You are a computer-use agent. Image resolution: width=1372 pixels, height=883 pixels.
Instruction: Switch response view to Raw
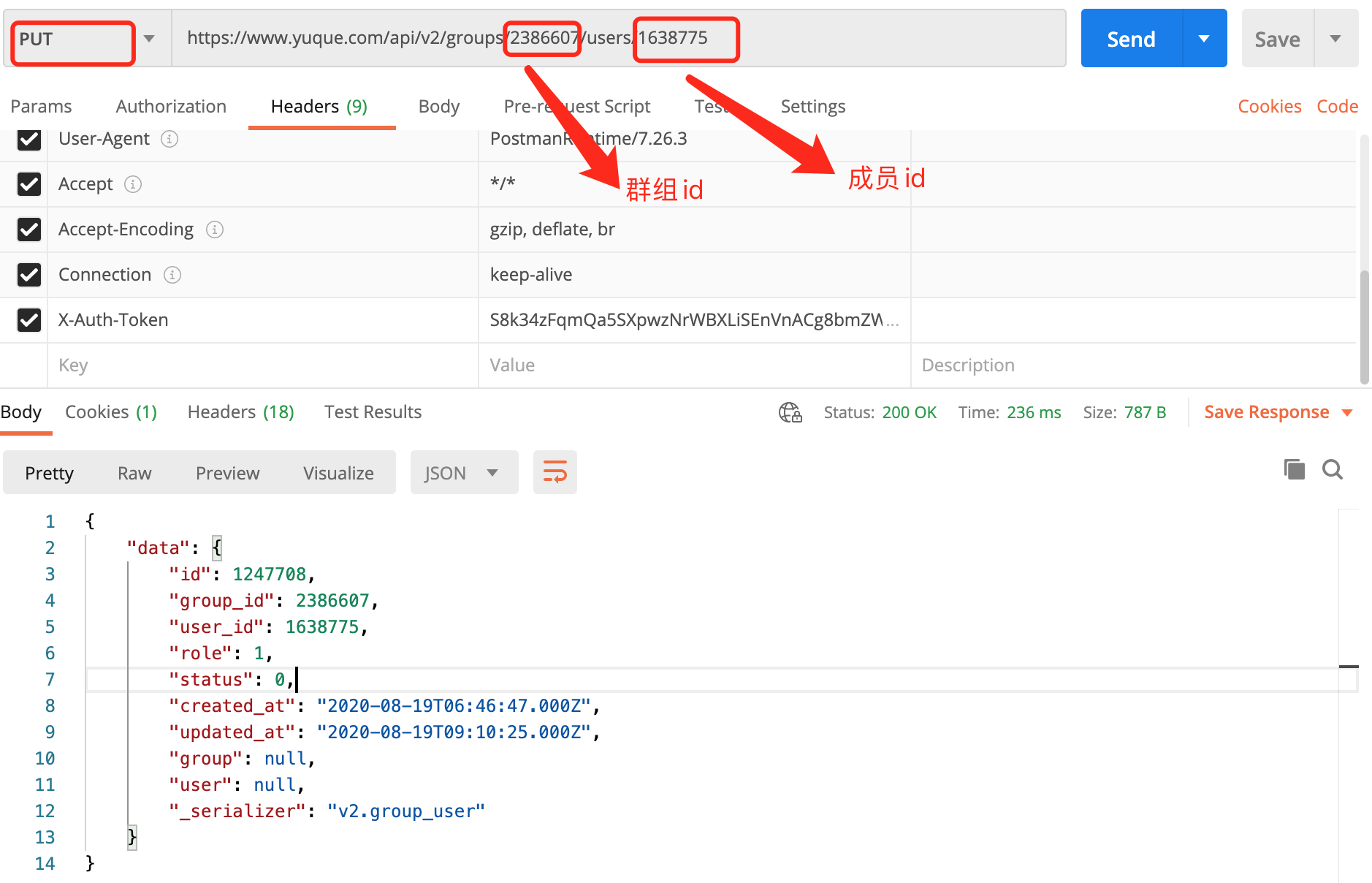pyautogui.click(x=134, y=473)
